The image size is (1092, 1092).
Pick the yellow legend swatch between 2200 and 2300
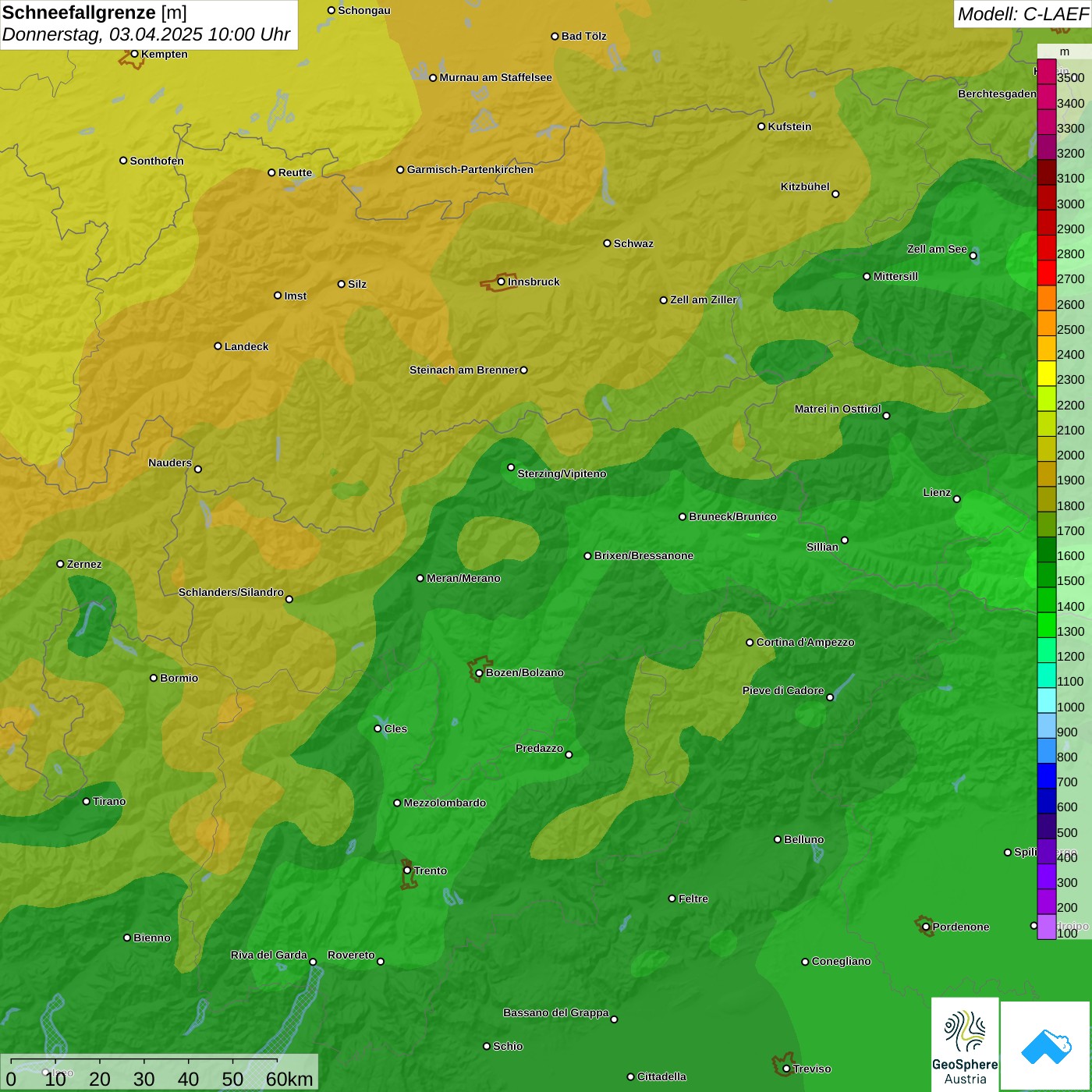[x=1047, y=399]
